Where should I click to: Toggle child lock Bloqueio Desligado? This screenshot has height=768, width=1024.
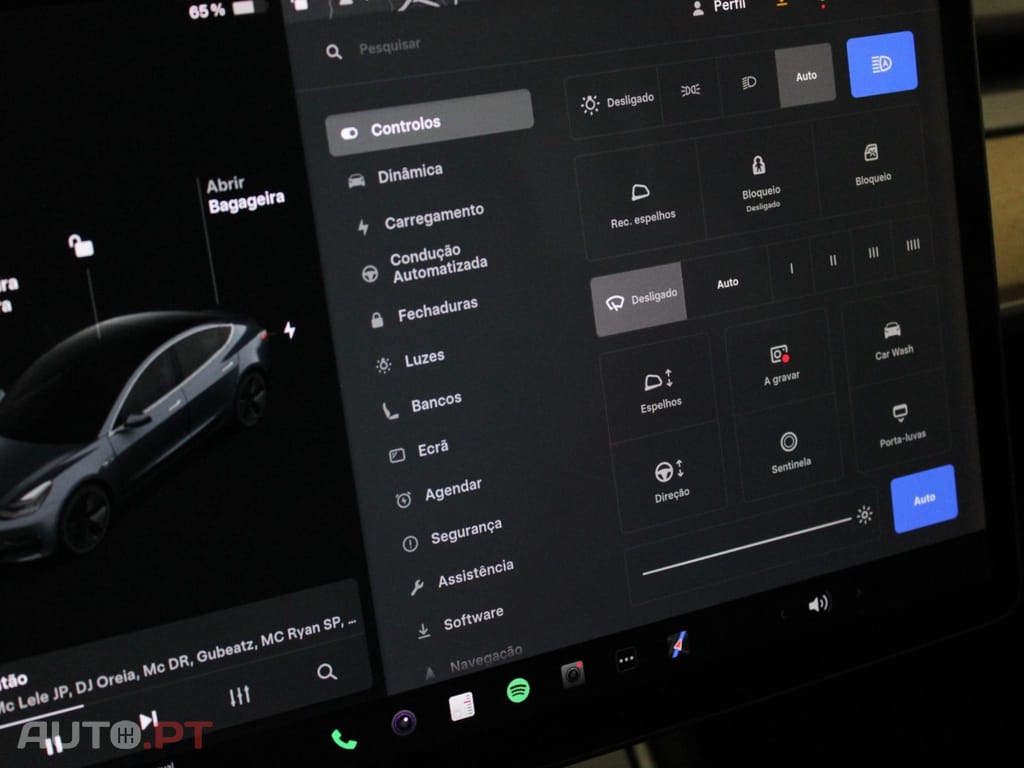pyautogui.click(x=760, y=183)
